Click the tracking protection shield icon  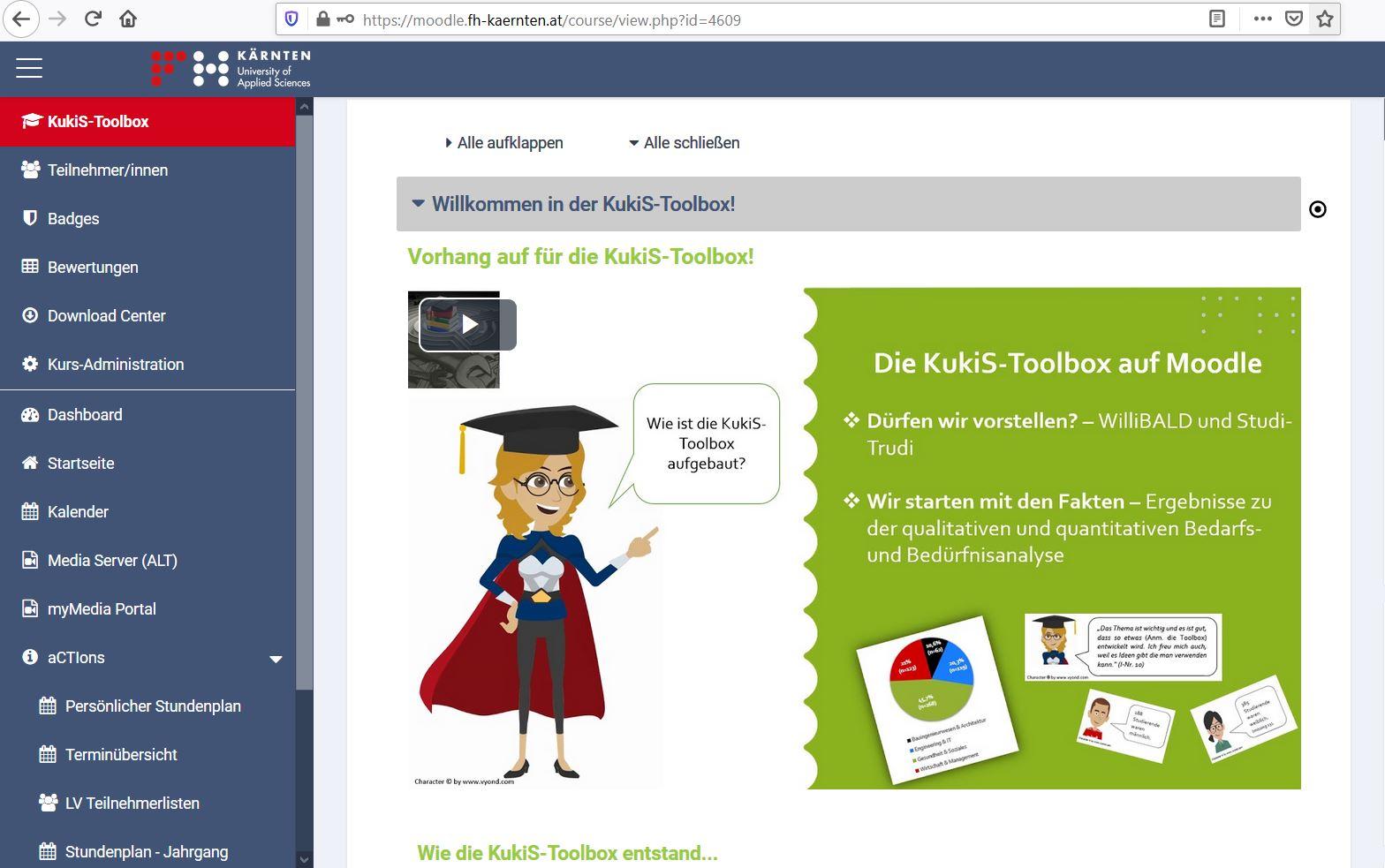(x=291, y=19)
